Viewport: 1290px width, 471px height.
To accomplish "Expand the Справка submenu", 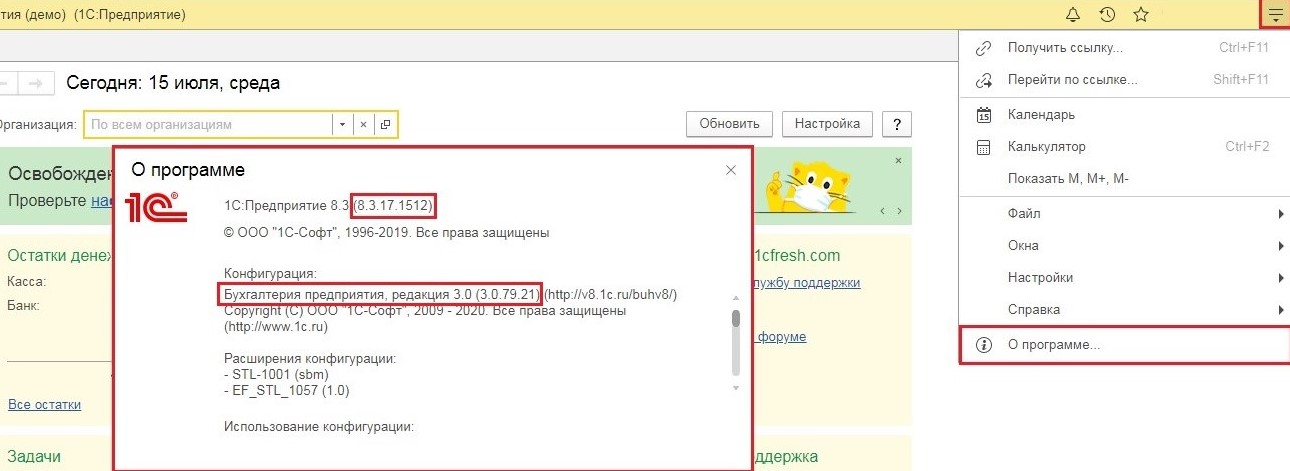I will click(x=1124, y=309).
